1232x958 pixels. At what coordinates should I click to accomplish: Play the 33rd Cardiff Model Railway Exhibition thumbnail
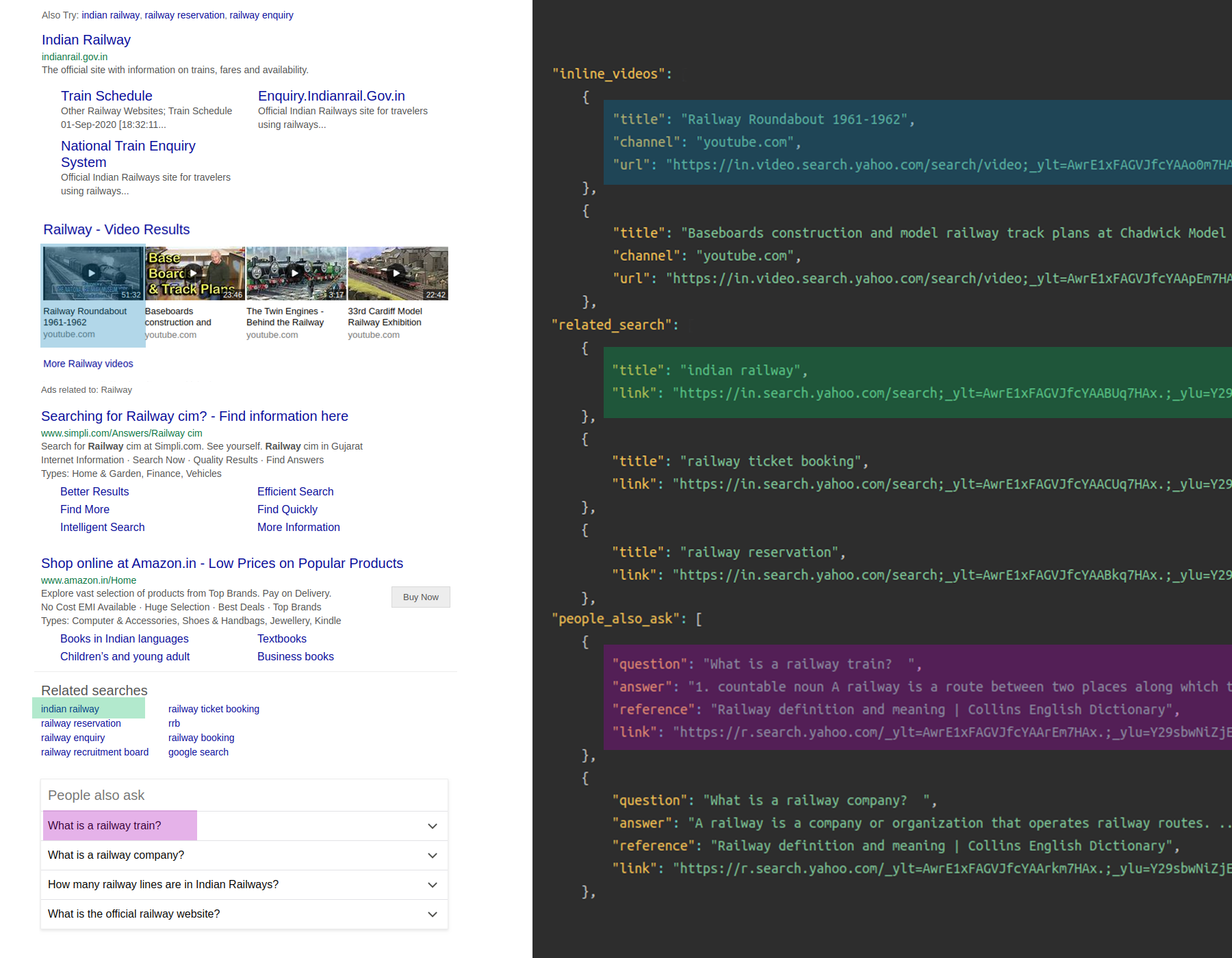pos(398,273)
